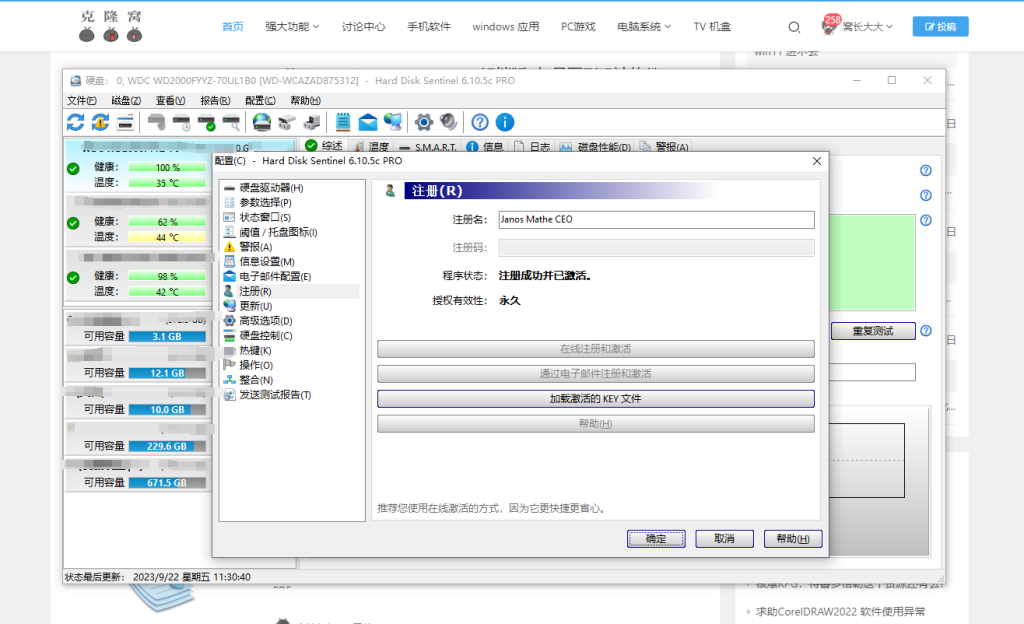Click 可用容量 229.6 GB bar
Image resolution: width=1024 pixels, height=624 pixels.
(x=167, y=446)
